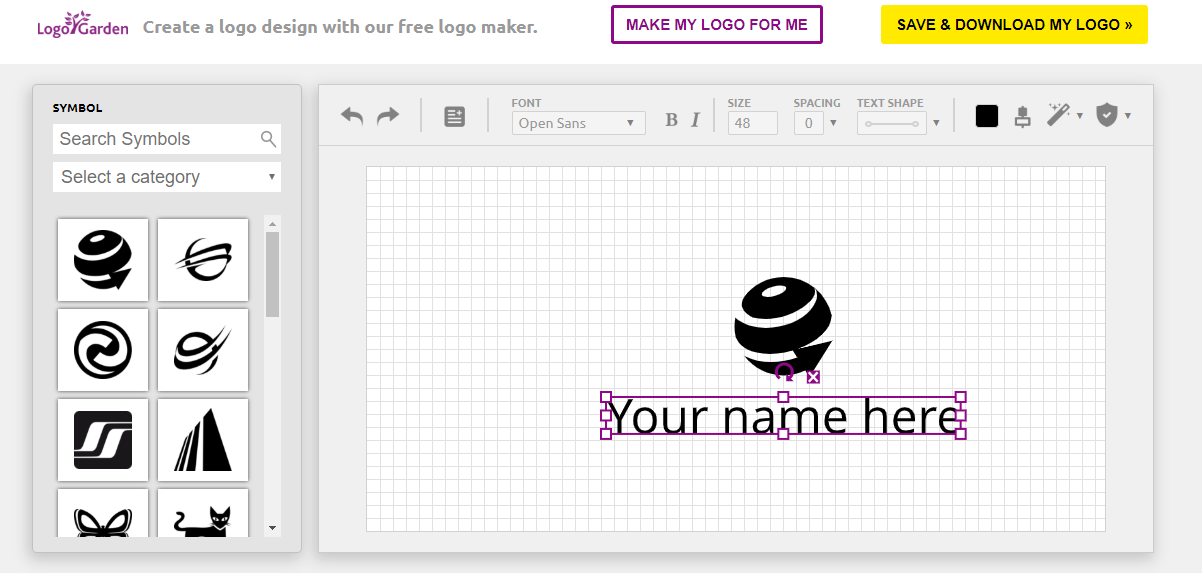This screenshot has width=1202, height=574.
Task: Click the bottom-center handle of text box
Action: tap(783, 434)
